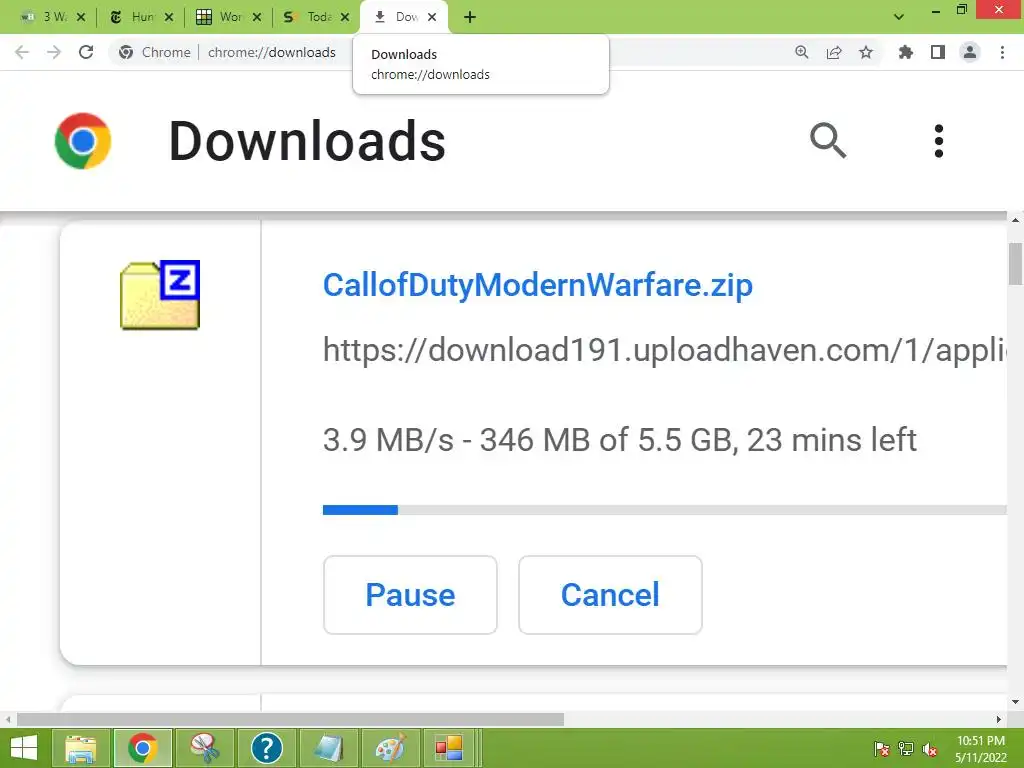Click the horizontal scrollbar thumb
The height and width of the screenshot is (768, 1024).
point(290,719)
